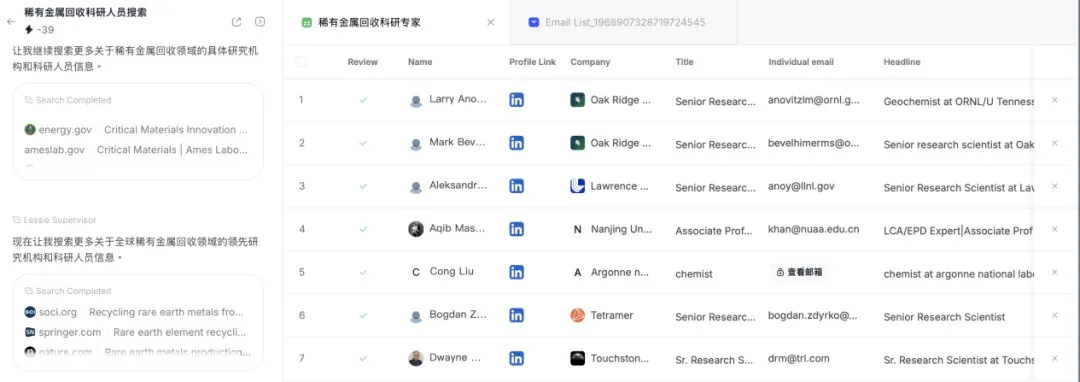The width and height of the screenshot is (1080, 382).
Task: Click chat title 稀有金属回收科研人员搜索
Action: coord(85,12)
